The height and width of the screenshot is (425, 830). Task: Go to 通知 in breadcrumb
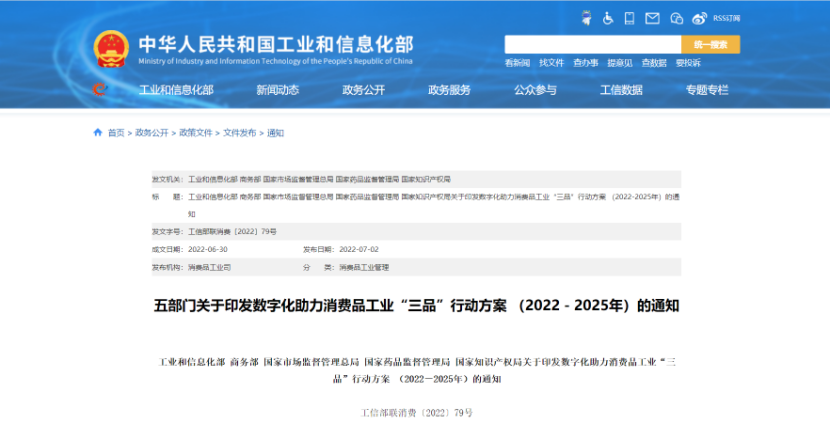[x=275, y=133]
